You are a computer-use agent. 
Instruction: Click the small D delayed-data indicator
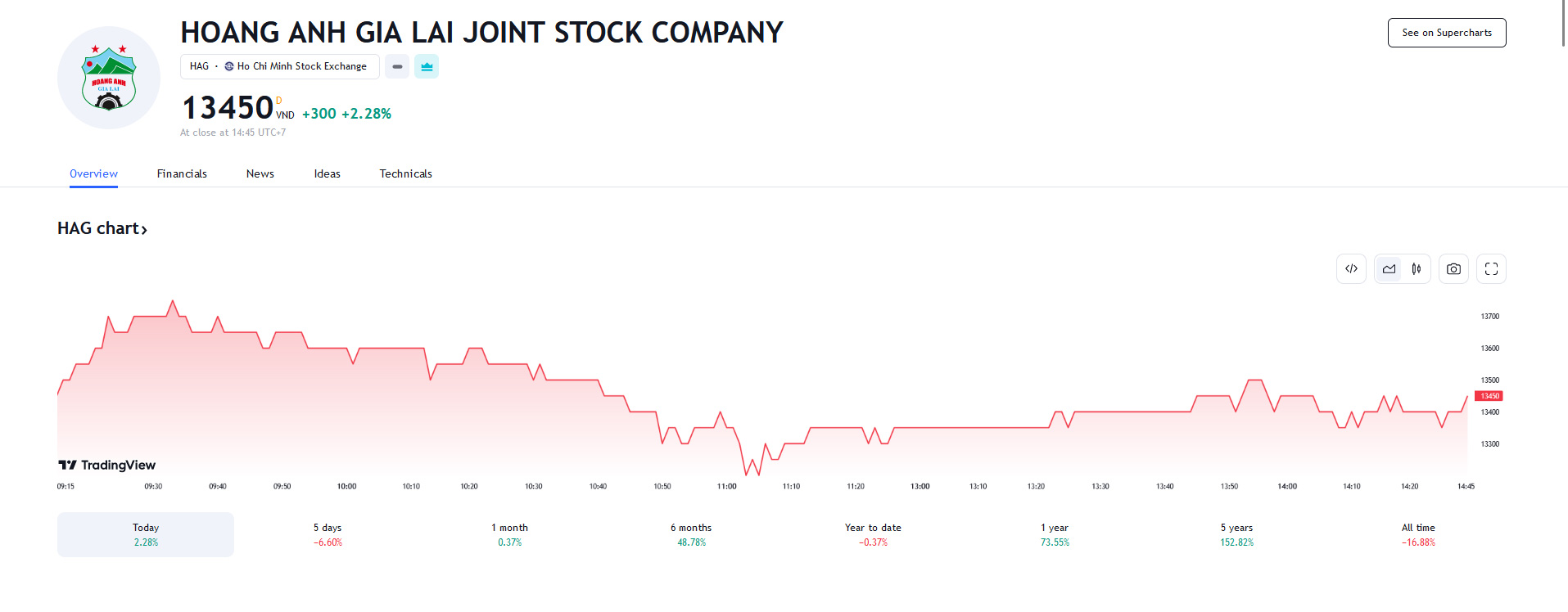tap(278, 101)
